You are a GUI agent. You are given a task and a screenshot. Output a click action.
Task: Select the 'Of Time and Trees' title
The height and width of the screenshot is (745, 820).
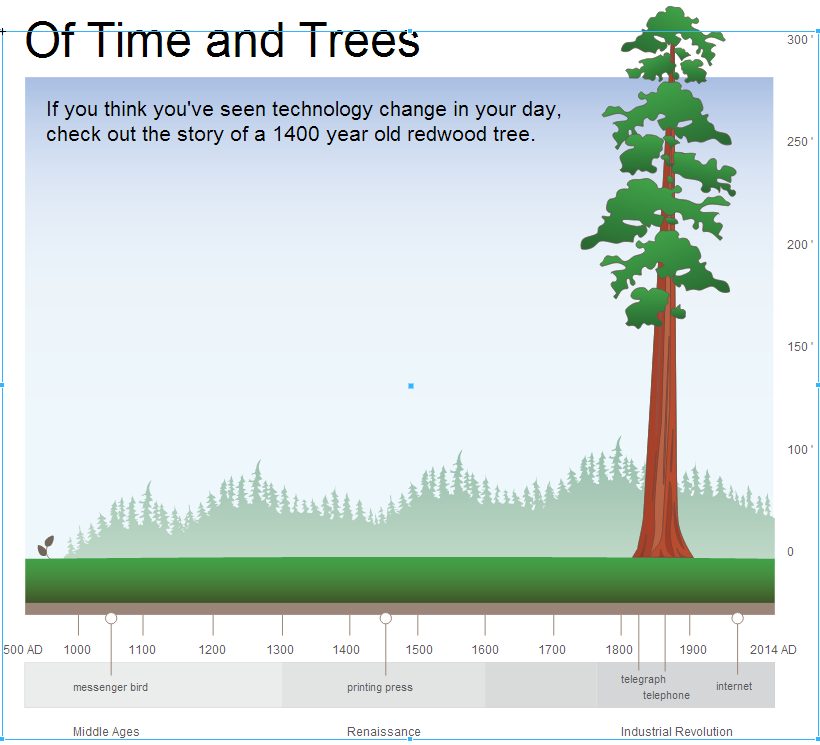(x=222, y=40)
